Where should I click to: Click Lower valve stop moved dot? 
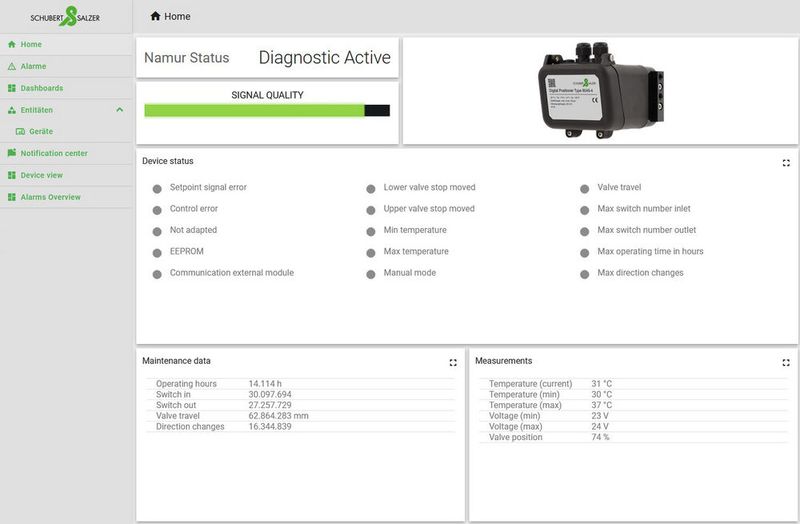point(371,189)
